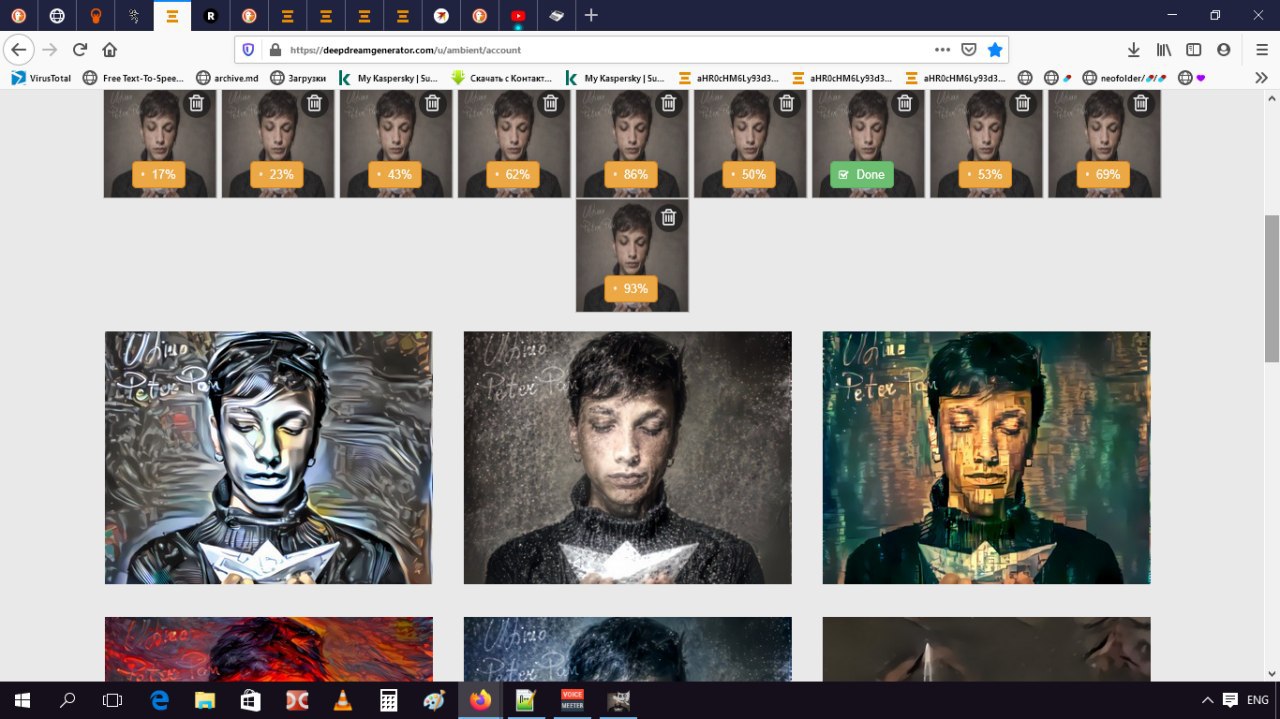The width and height of the screenshot is (1280, 719).
Task: Click the 93% progress badge
Action: coord(631,288)
